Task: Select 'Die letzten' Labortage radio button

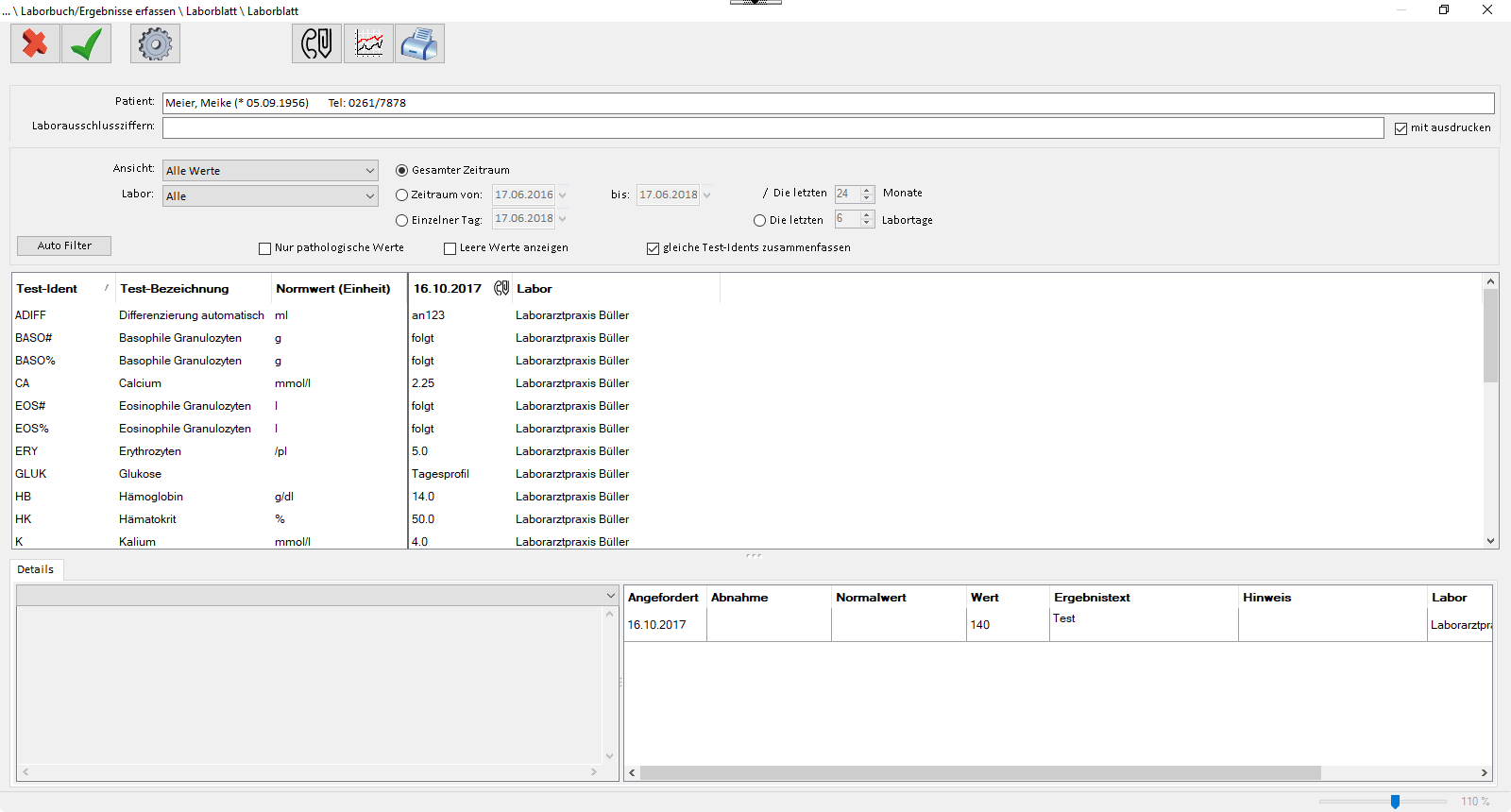Action: point(759,220)
